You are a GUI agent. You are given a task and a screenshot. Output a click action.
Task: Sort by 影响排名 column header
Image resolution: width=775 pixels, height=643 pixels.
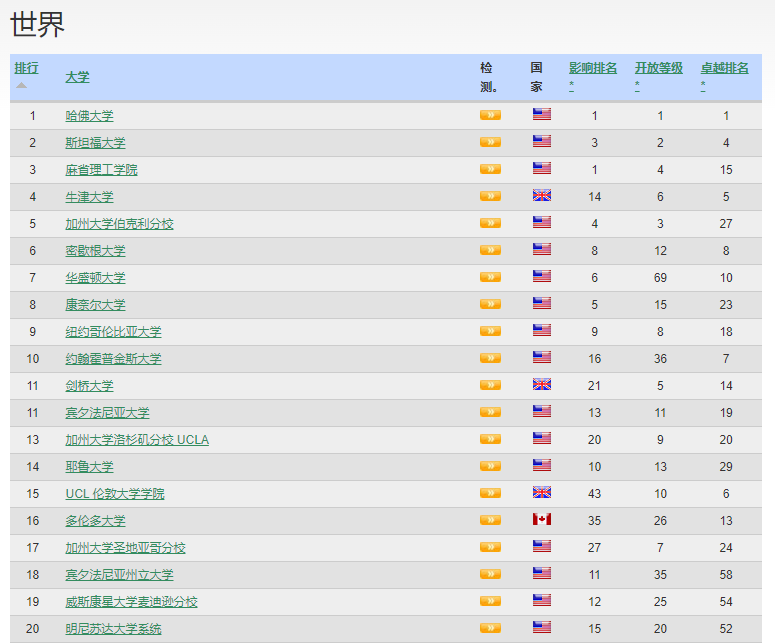593,68
